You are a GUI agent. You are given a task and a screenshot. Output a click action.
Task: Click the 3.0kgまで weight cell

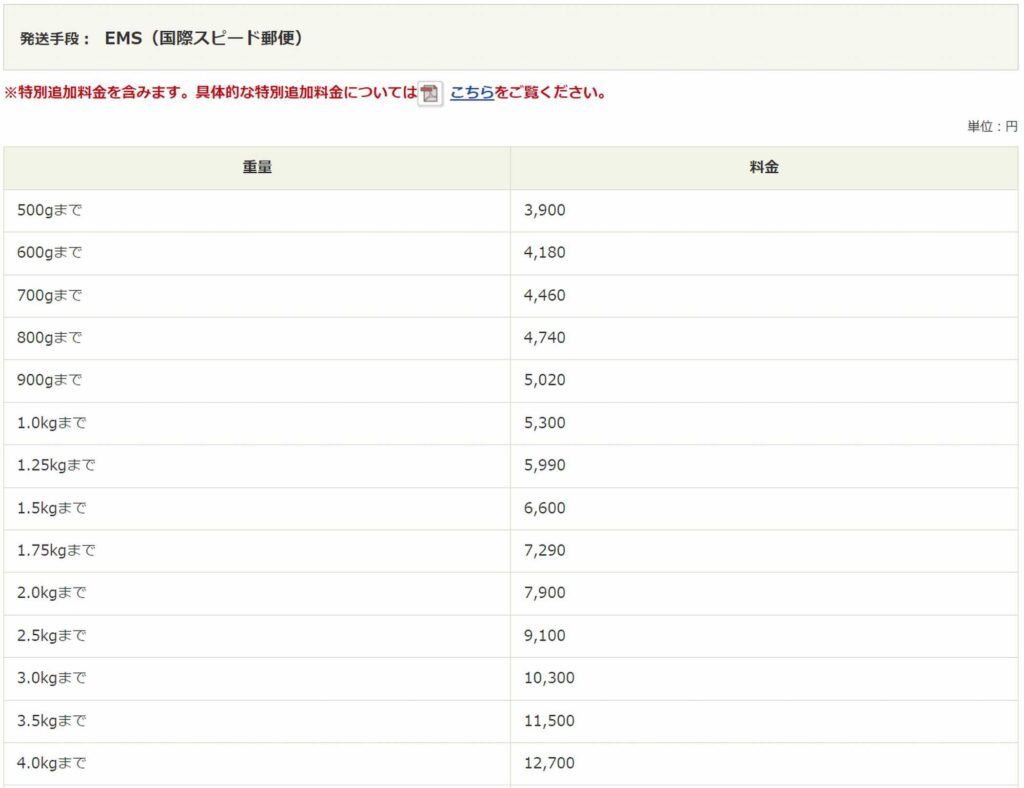pyautogui.click(x=52, y=678)
